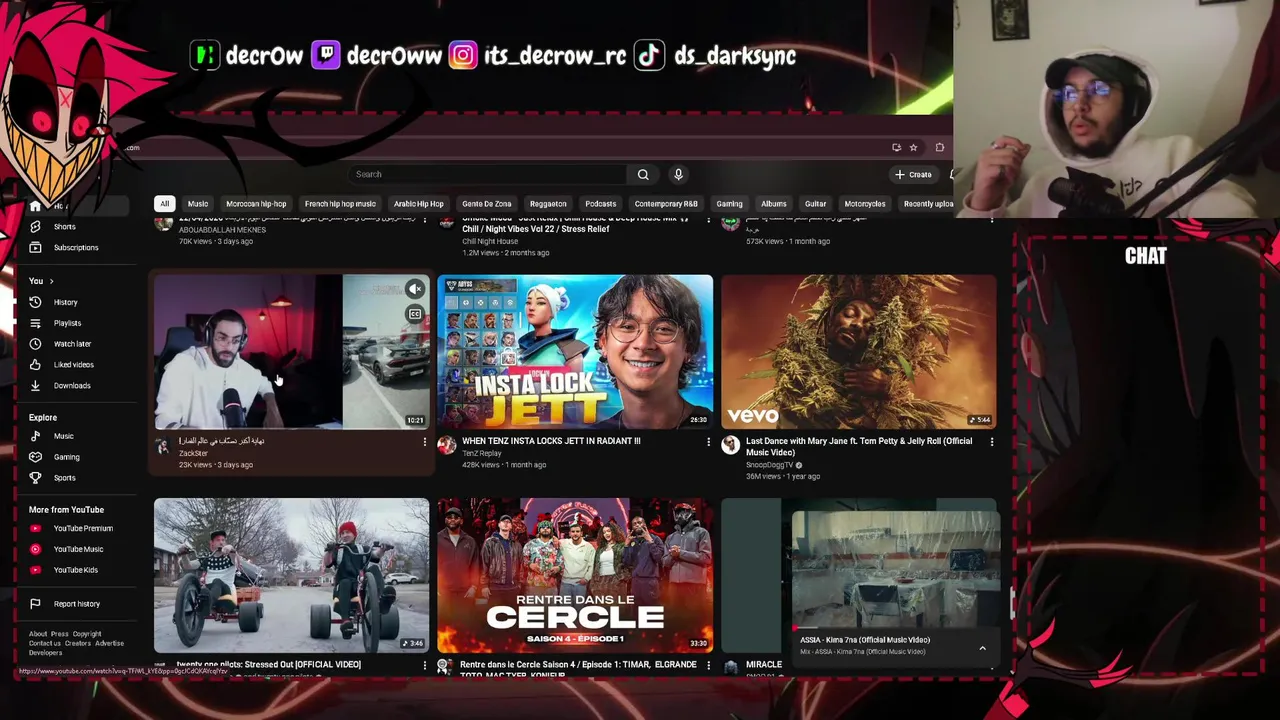This screenshot has height=720, width=1280.
Task: Open Playlists in the sidebar
Action: coord(67,323)
